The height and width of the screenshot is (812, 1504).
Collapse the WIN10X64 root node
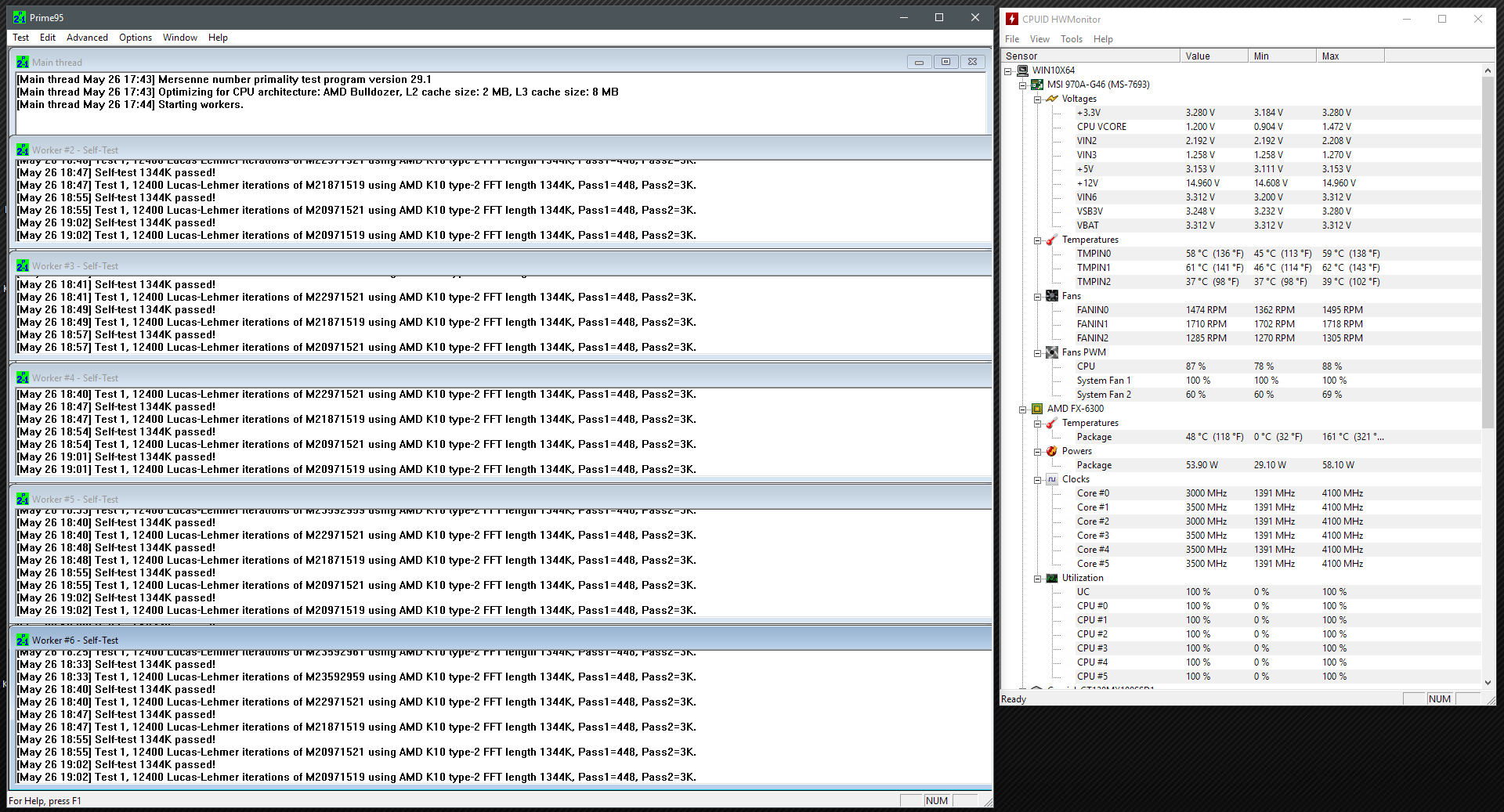click(1008, 71)
